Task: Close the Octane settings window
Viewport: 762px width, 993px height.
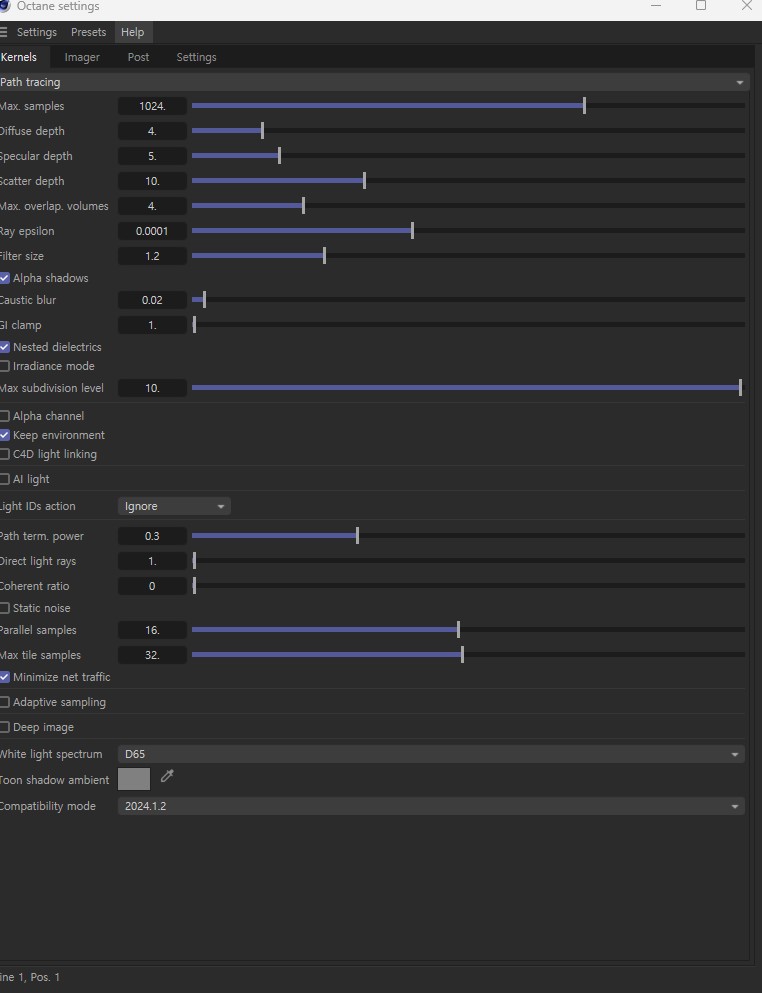Action: tap(746, 6)
